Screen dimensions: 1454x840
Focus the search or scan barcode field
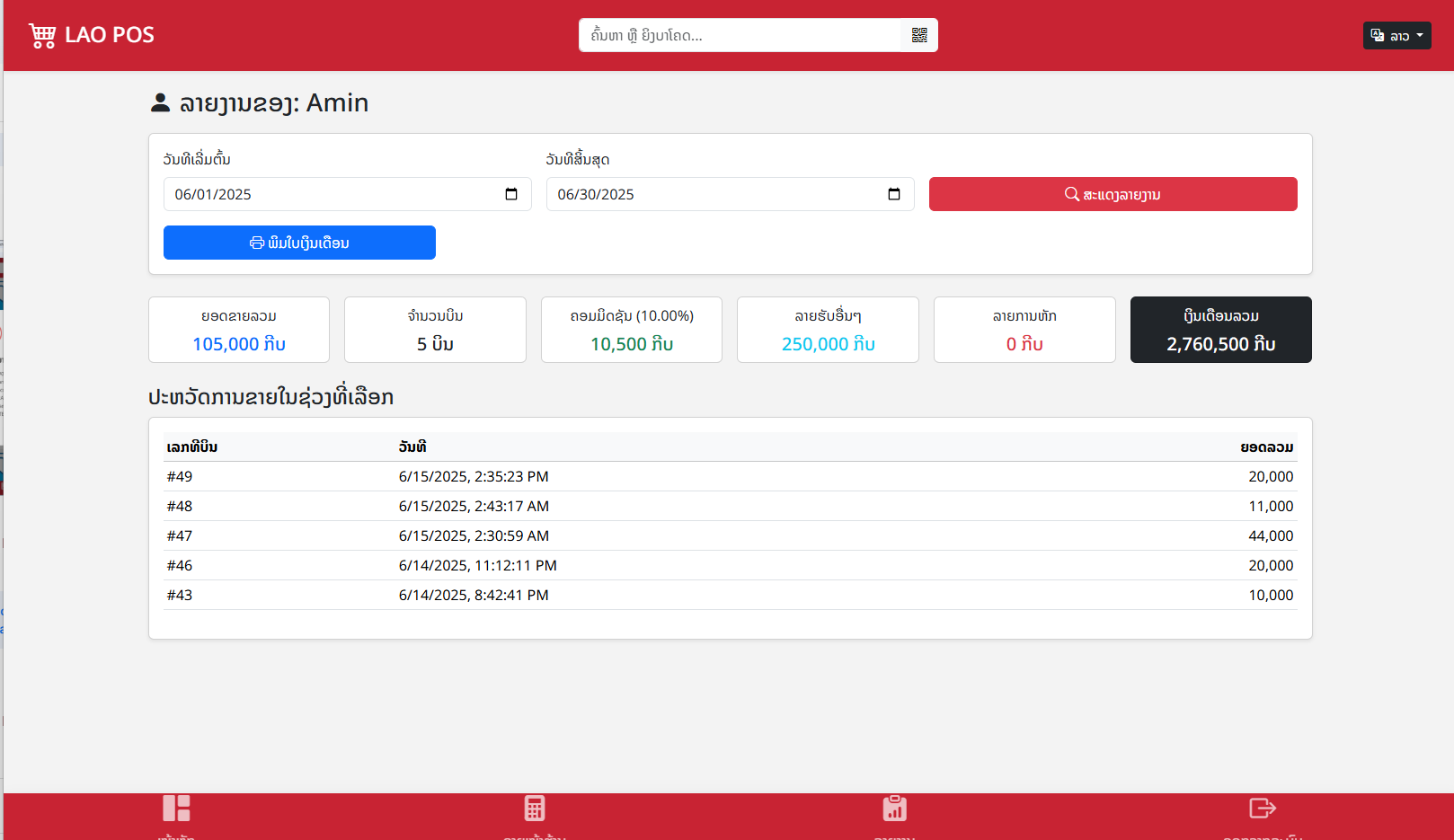tap(740, 35)
